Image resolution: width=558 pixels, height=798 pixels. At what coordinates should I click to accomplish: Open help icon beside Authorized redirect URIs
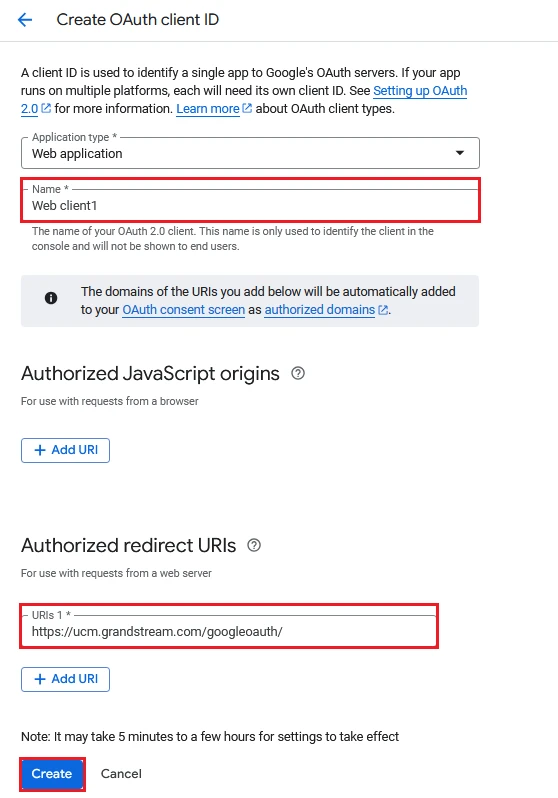point(254,545)
